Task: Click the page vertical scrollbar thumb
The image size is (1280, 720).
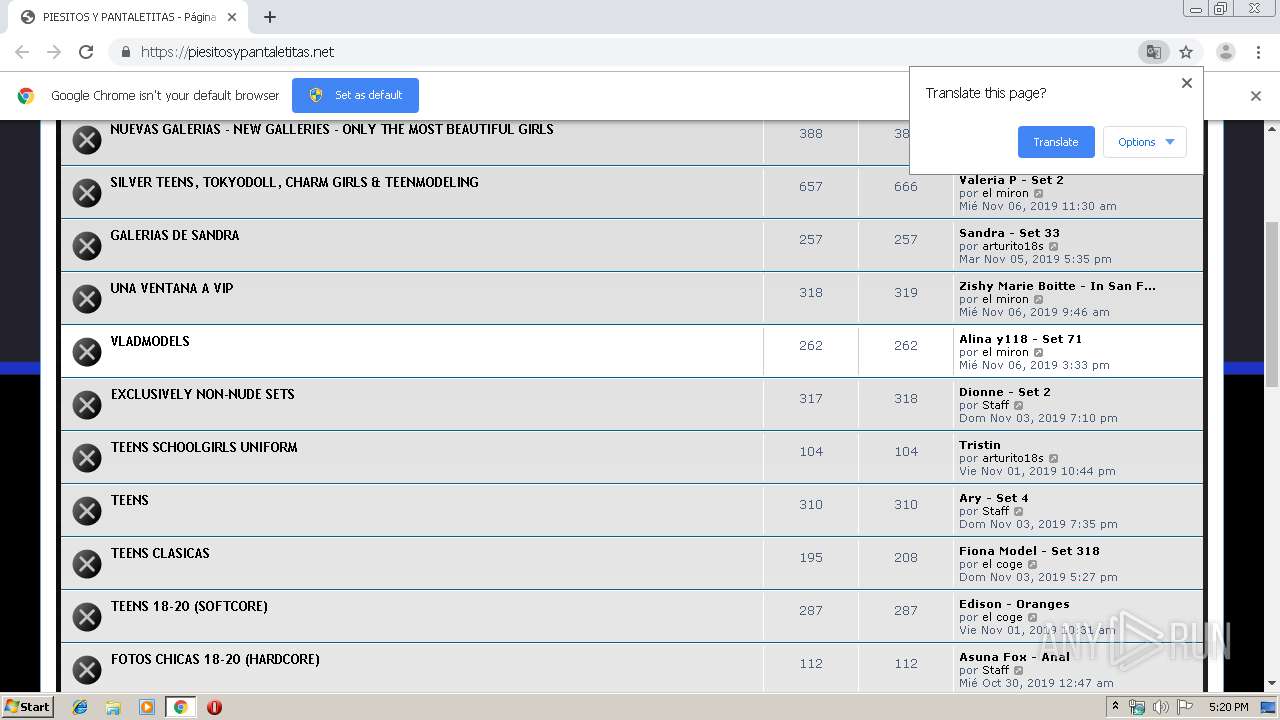Action: coord(1272,305)
